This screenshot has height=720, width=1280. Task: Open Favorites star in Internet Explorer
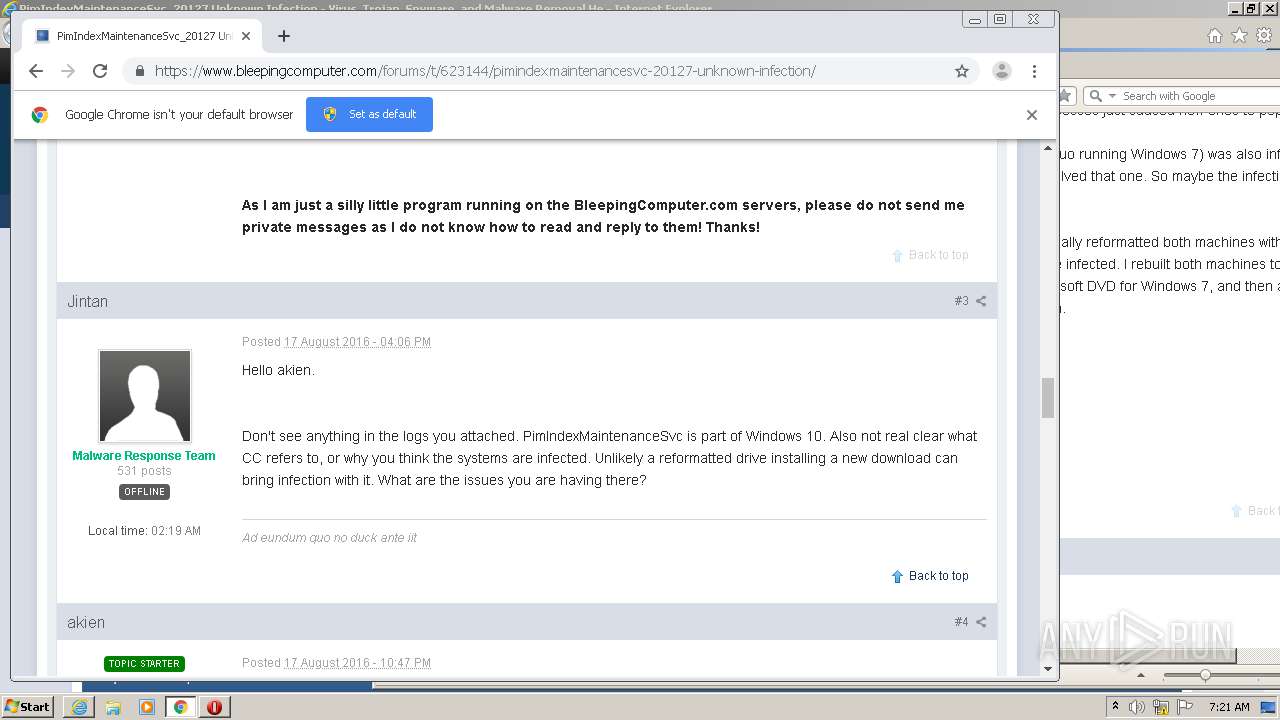1239,36
